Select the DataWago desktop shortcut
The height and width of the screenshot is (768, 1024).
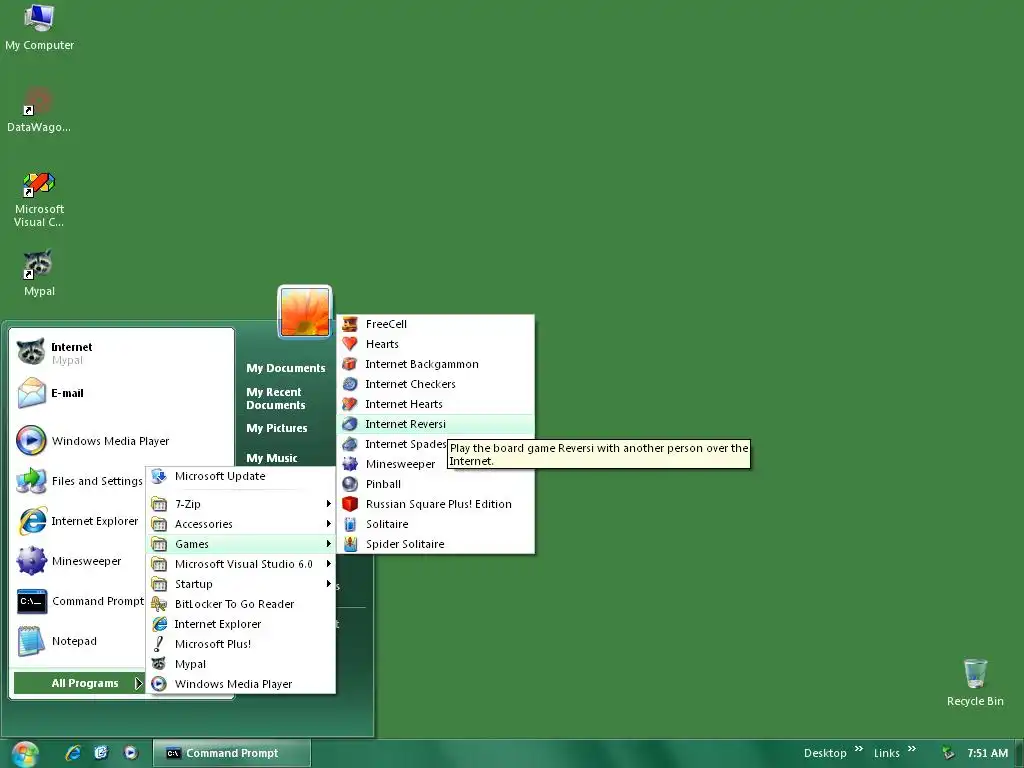point(39,109)
